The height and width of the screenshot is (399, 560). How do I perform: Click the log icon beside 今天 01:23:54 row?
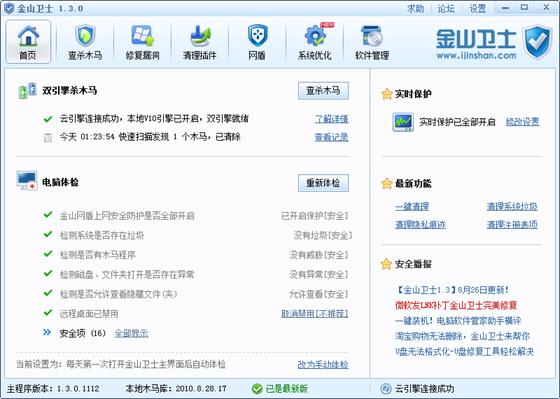point(48,138)
